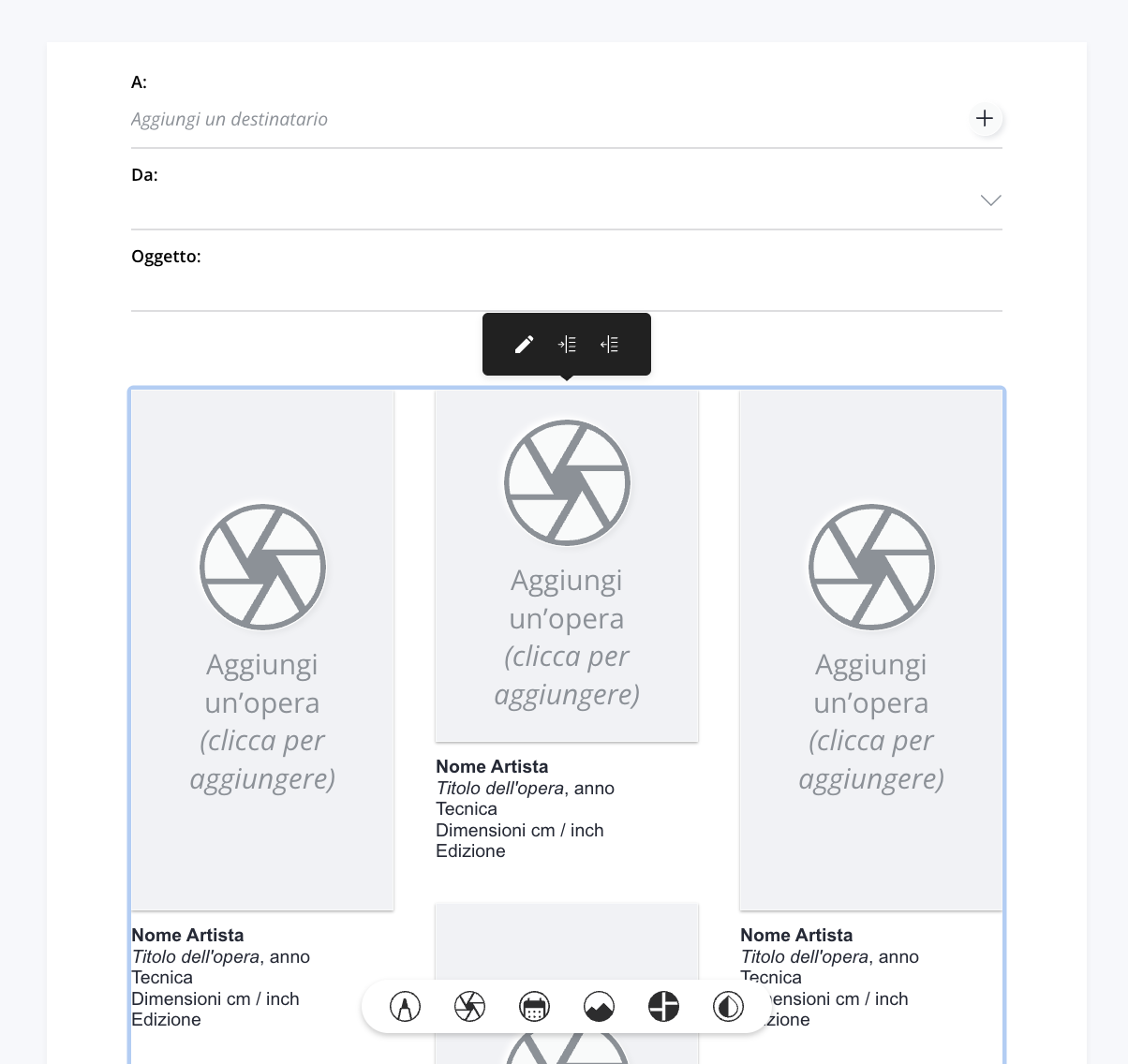1128x1064 pixels.
Task: Click the decrease indent icon
Action: coord(609,345)
